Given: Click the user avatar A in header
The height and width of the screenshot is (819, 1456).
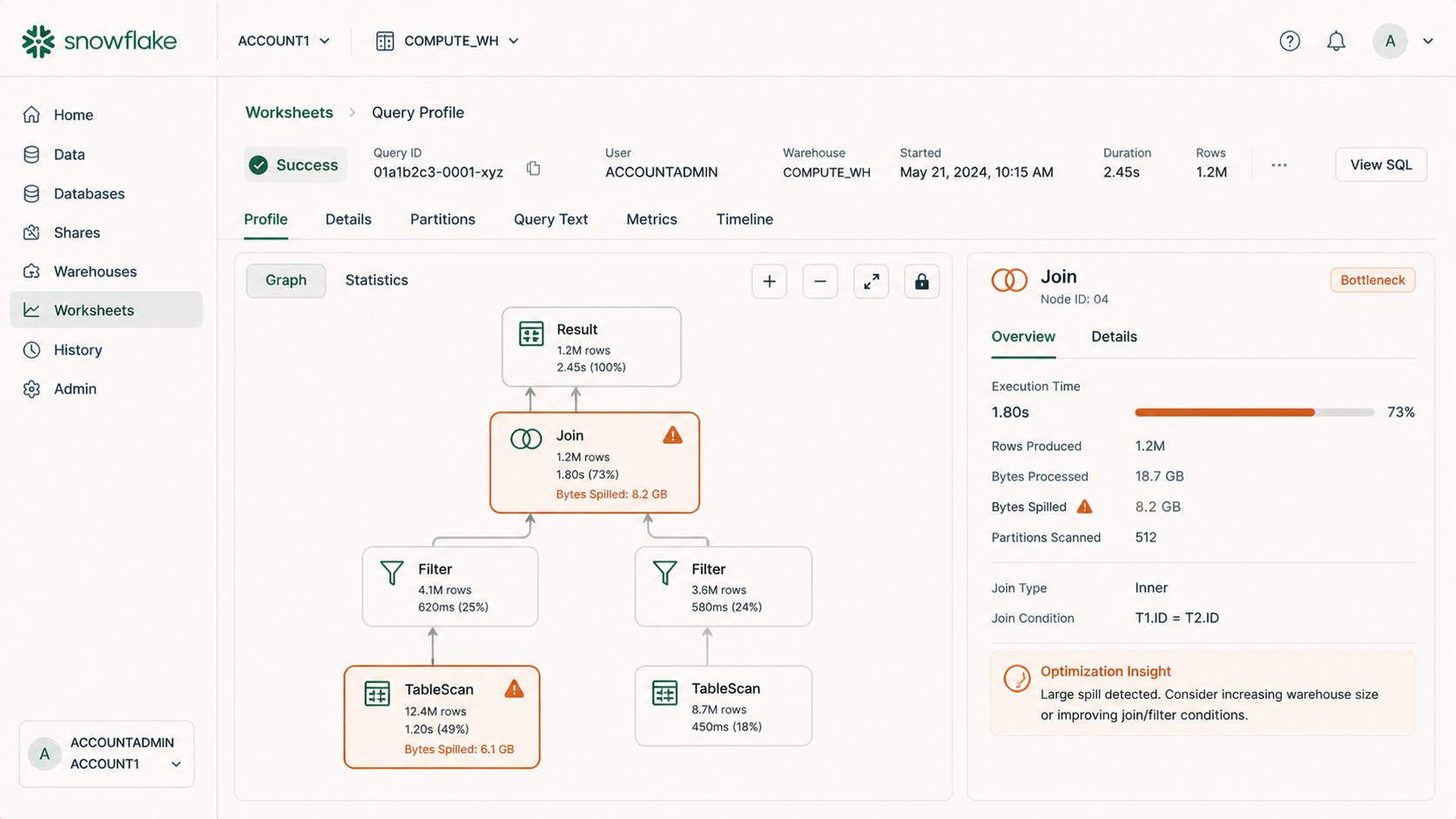Looking at the screenshot, I should 1390,41.
